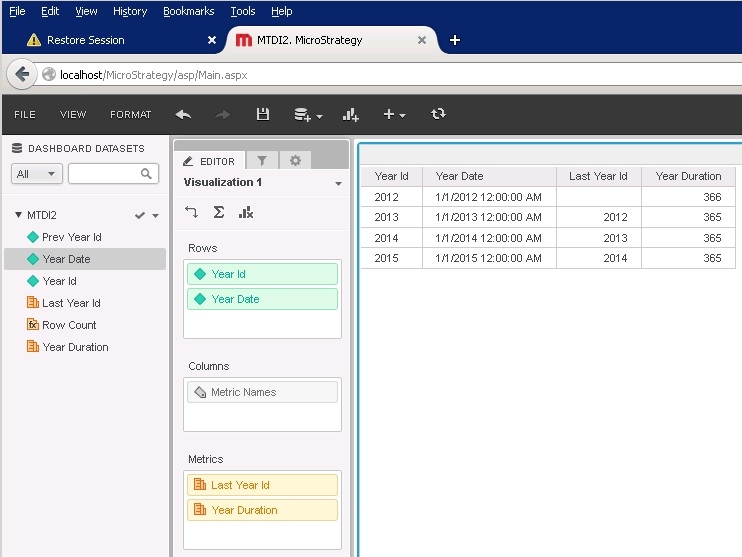Image resolution: width=742 pixels, height=557 pixels.
Task: Open the filter tab with funnel icon
Action: coord(262,160)
